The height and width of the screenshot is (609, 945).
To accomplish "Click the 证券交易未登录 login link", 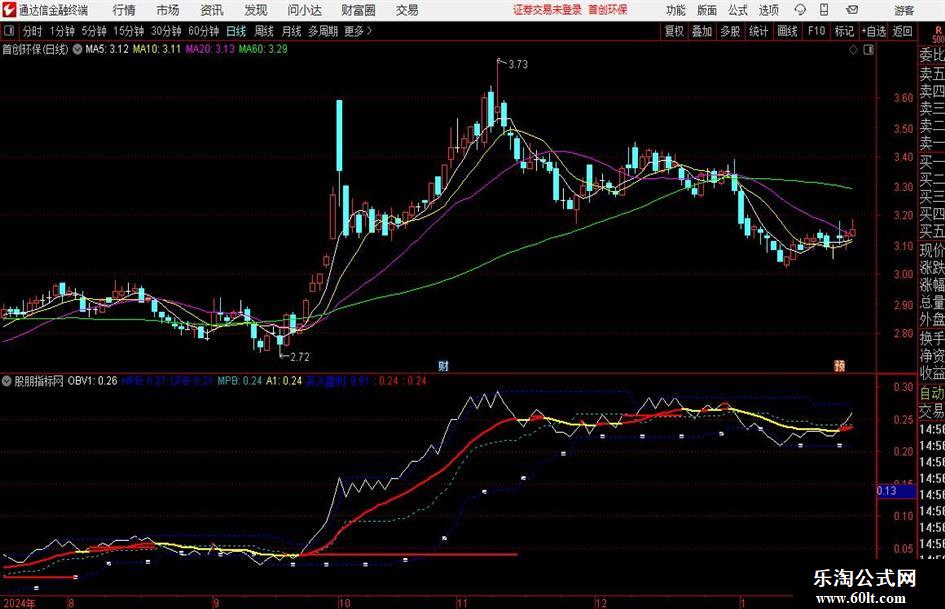I will [547, 10].
